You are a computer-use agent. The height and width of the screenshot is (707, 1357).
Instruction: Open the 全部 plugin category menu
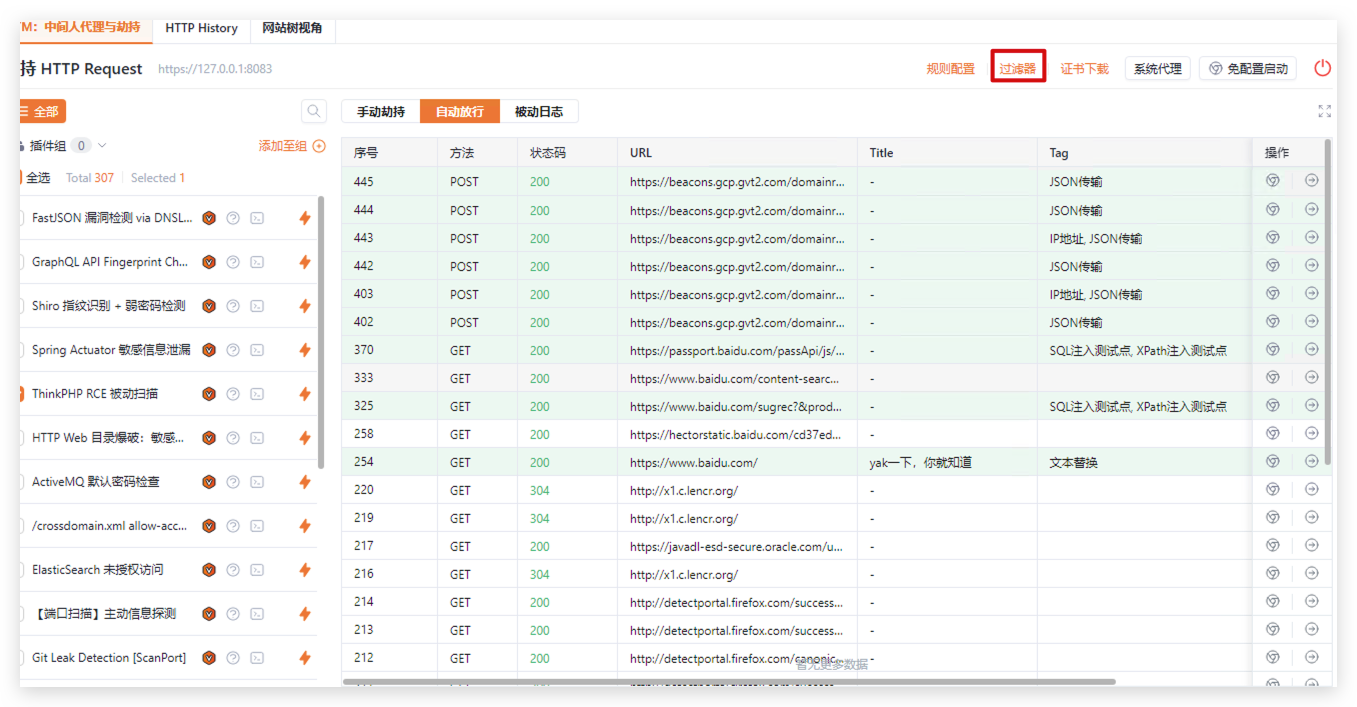(42, 111)
